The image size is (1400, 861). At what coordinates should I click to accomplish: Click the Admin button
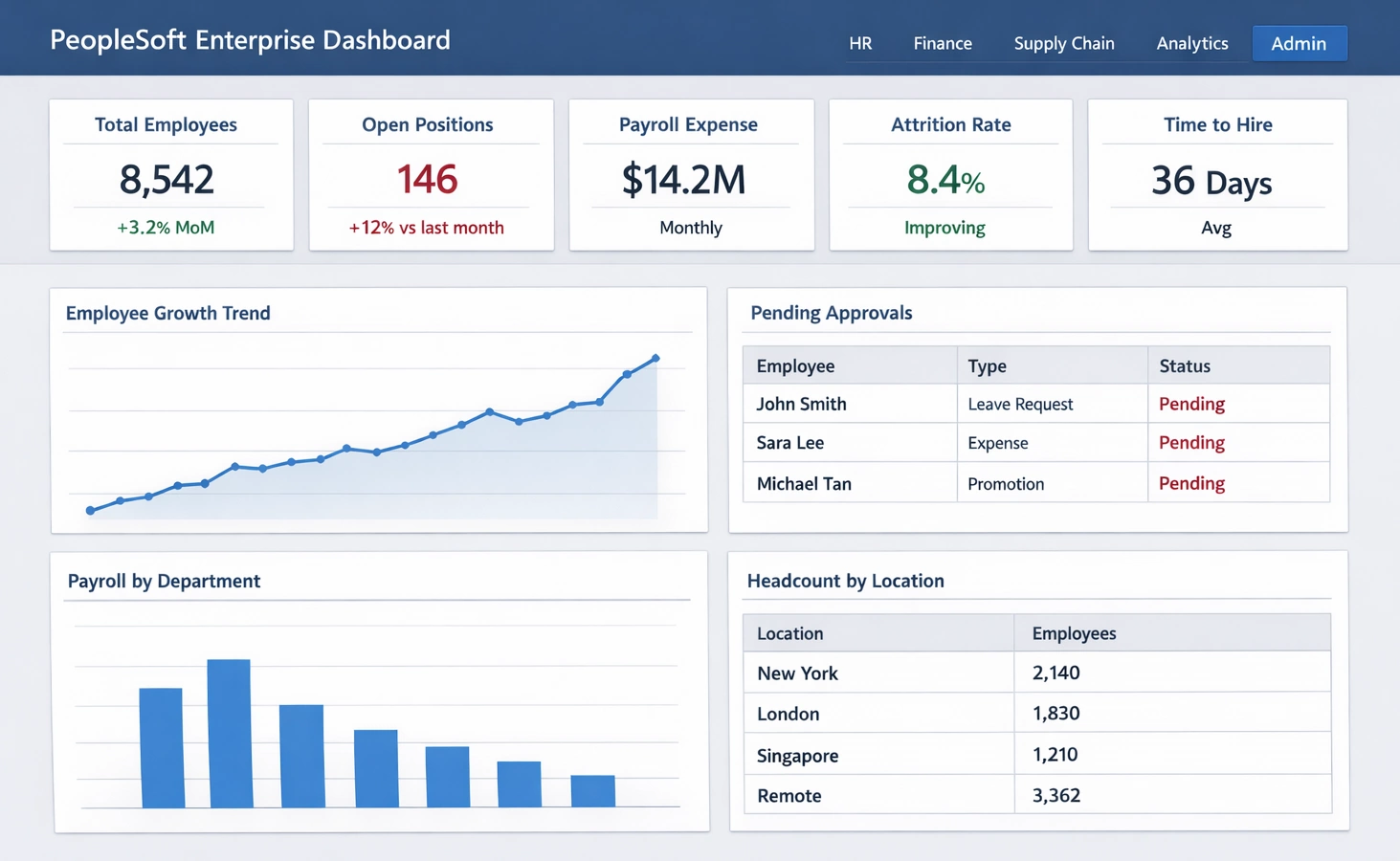[1298, 43]
